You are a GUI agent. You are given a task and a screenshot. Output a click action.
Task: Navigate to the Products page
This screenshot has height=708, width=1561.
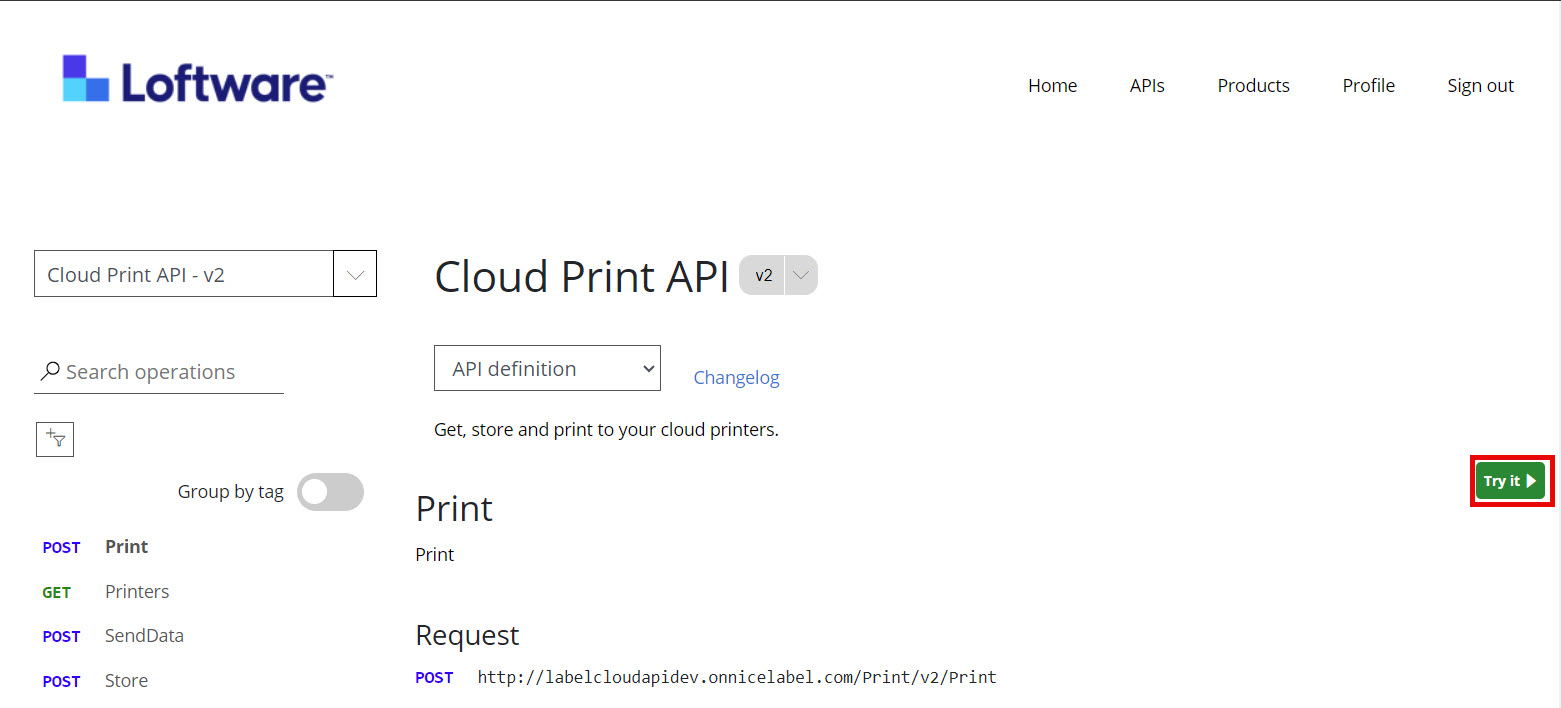pyautogui.click(x=1253, y=86)
